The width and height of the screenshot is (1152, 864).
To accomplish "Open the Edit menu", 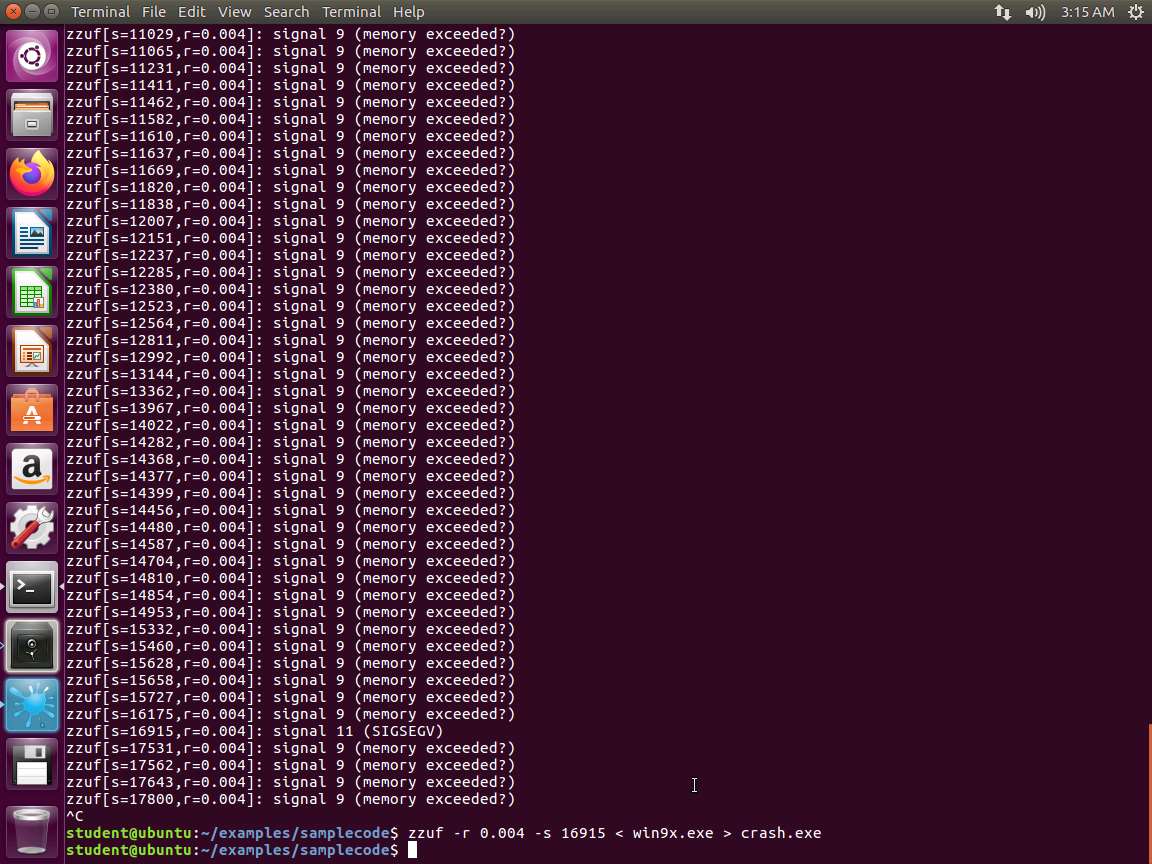I will coord(191,12).
